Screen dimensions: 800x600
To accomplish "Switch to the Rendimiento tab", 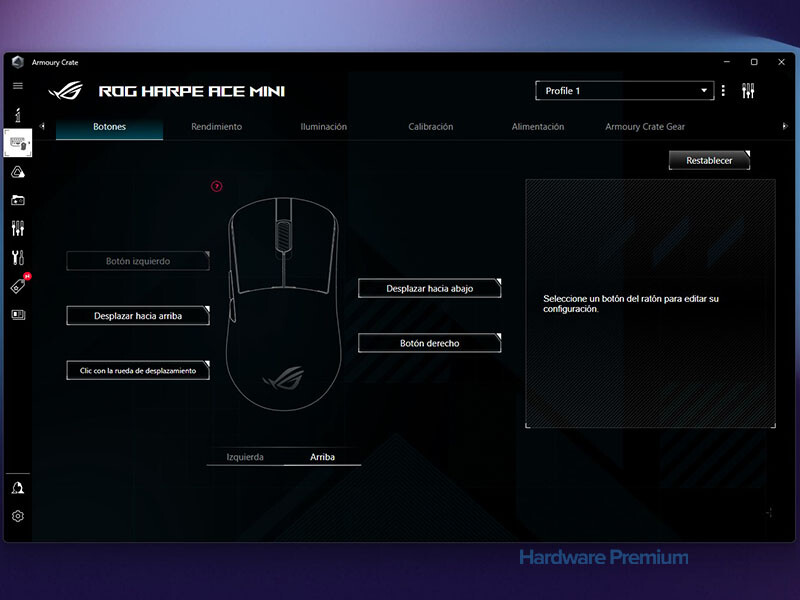I will (216, 127).
